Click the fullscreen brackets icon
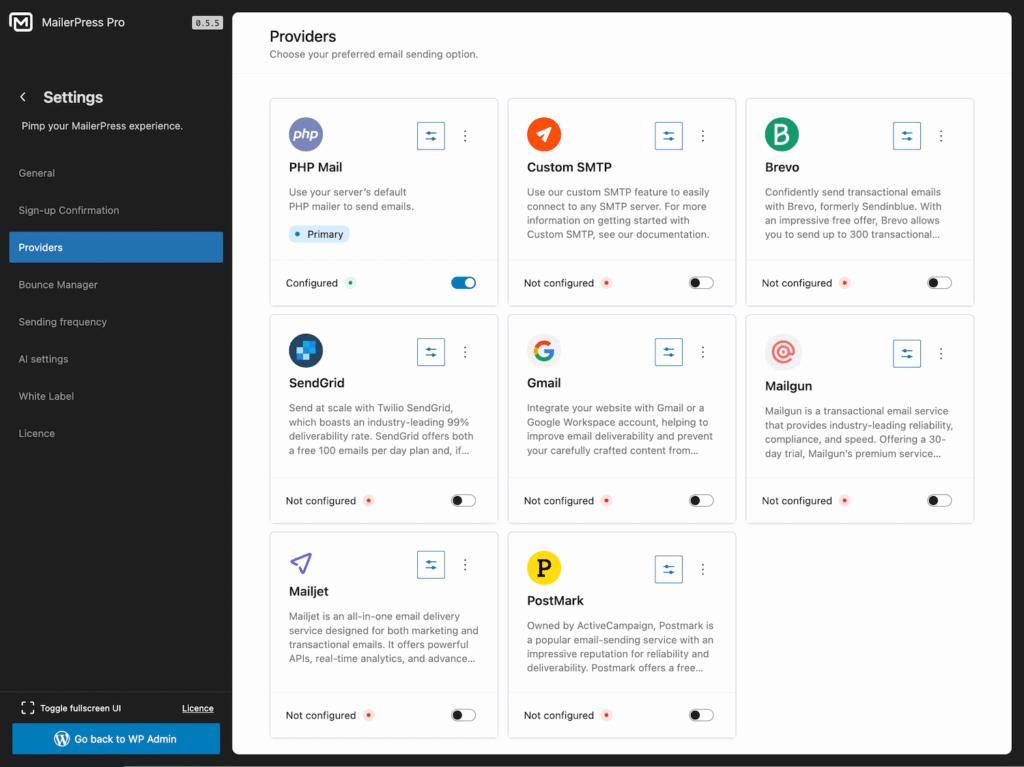 27,708
